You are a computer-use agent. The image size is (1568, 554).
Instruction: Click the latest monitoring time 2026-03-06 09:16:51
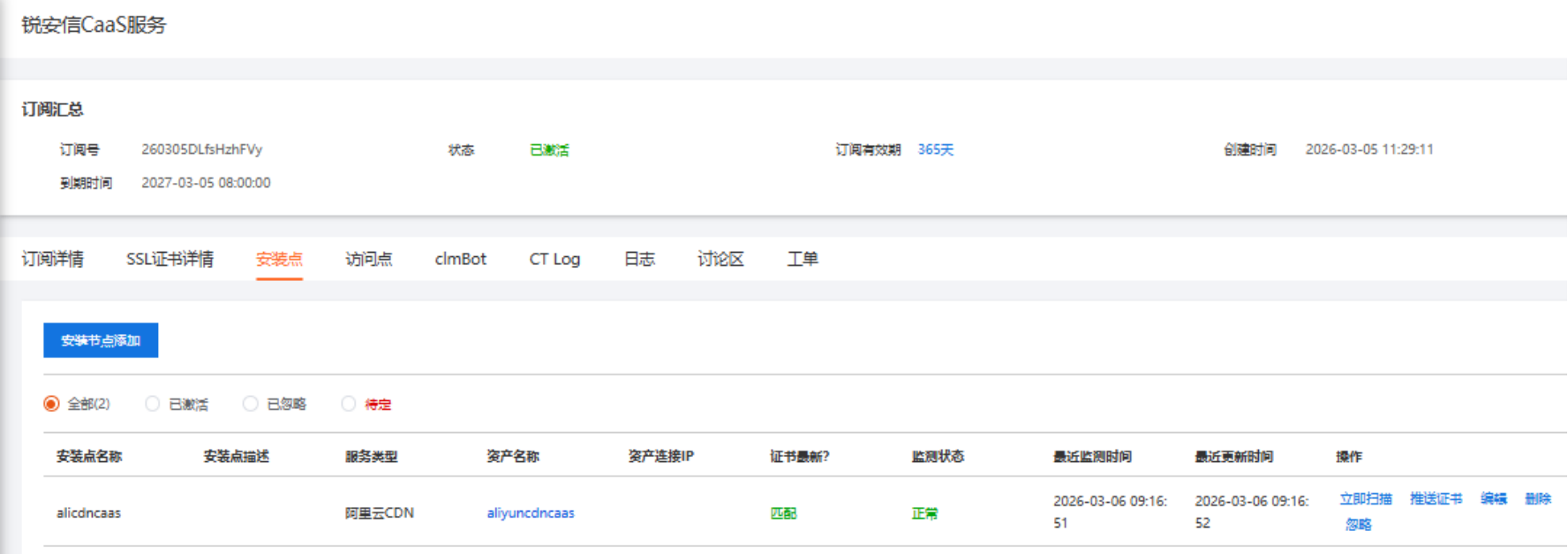1110,512
